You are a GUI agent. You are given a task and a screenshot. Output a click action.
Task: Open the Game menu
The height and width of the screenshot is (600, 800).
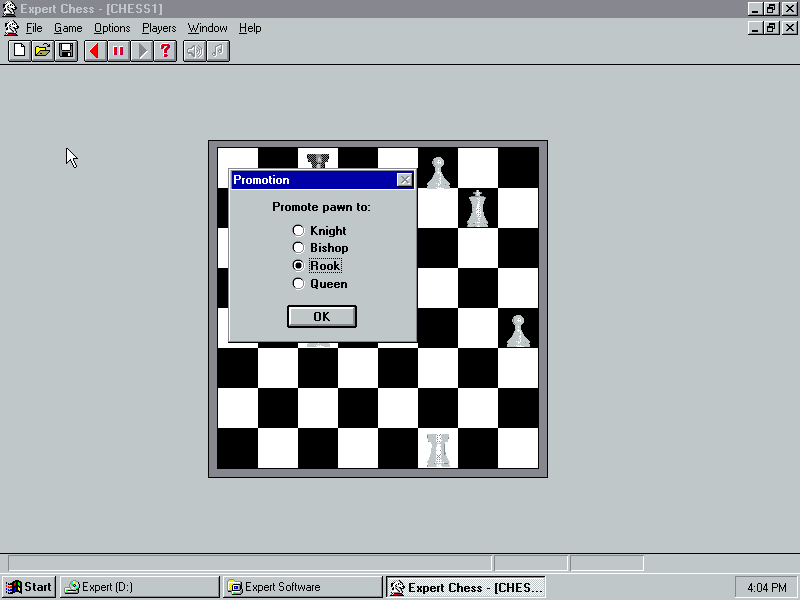(68, 28)
